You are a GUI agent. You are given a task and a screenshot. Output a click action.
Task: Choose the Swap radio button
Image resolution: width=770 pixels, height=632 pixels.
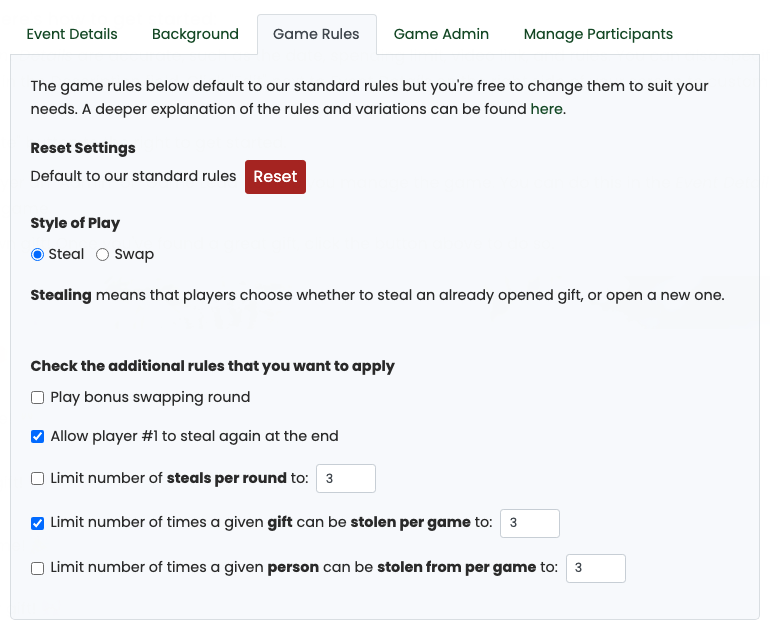coord(102,254)
